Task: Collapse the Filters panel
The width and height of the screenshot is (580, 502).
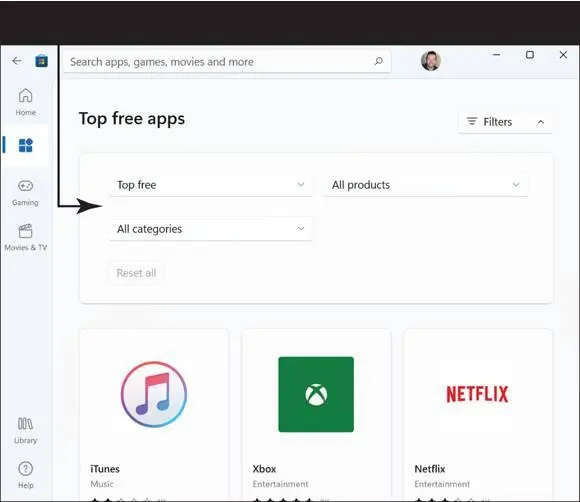Action: point(505,122)
